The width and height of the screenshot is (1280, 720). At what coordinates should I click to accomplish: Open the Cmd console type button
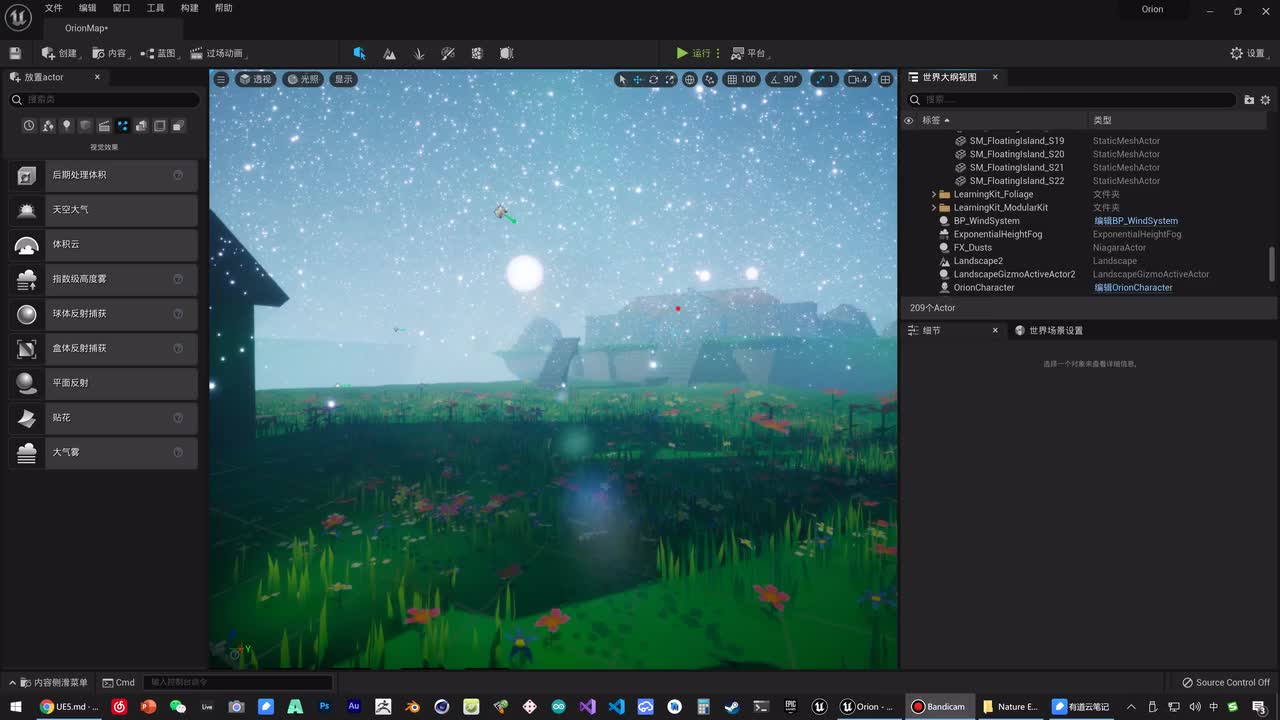tap(119, 682)
